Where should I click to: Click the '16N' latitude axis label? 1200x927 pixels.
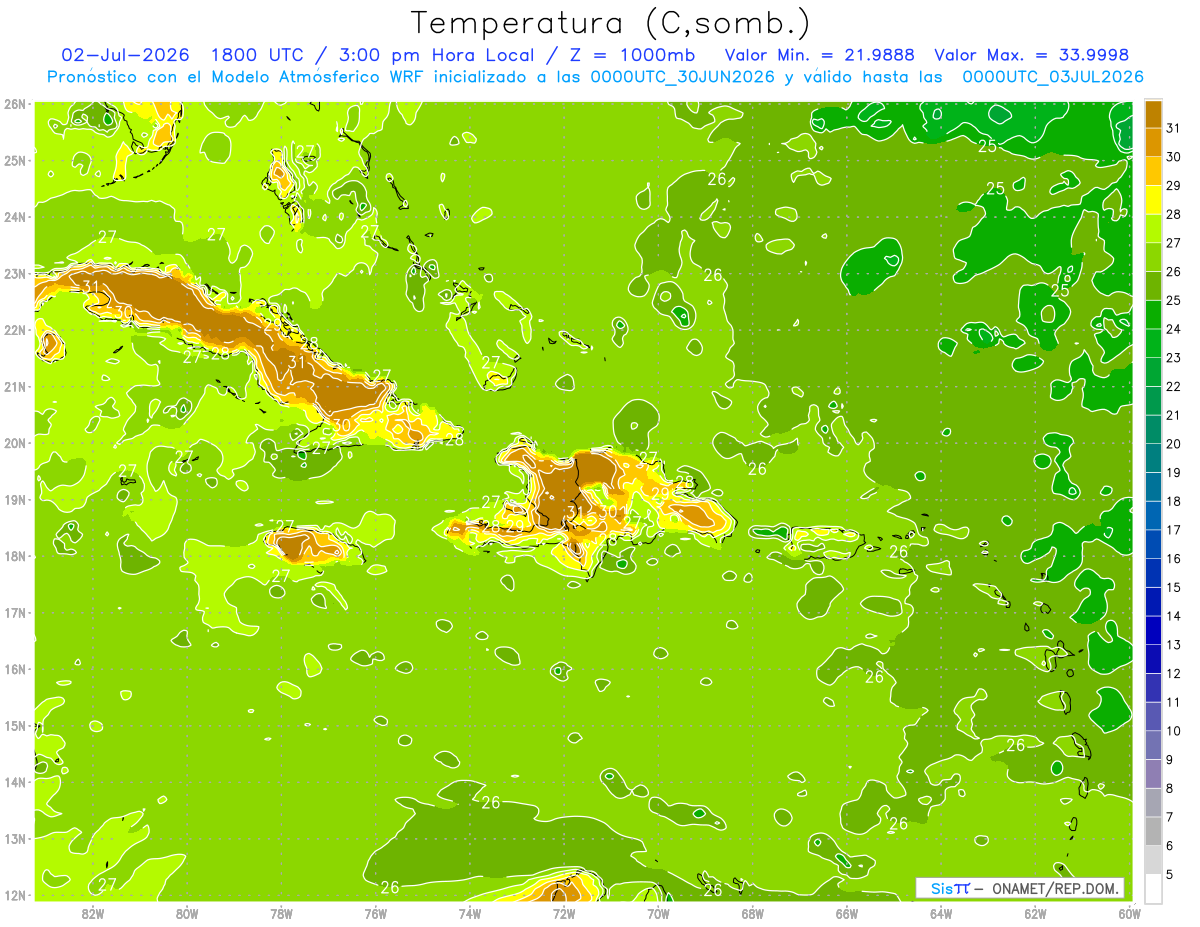click(x=15, y=669)
